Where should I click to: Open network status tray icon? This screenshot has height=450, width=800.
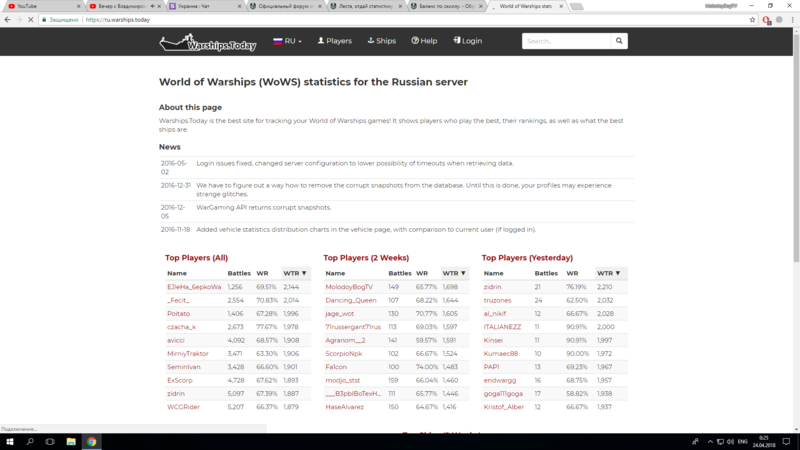(720, 442)
